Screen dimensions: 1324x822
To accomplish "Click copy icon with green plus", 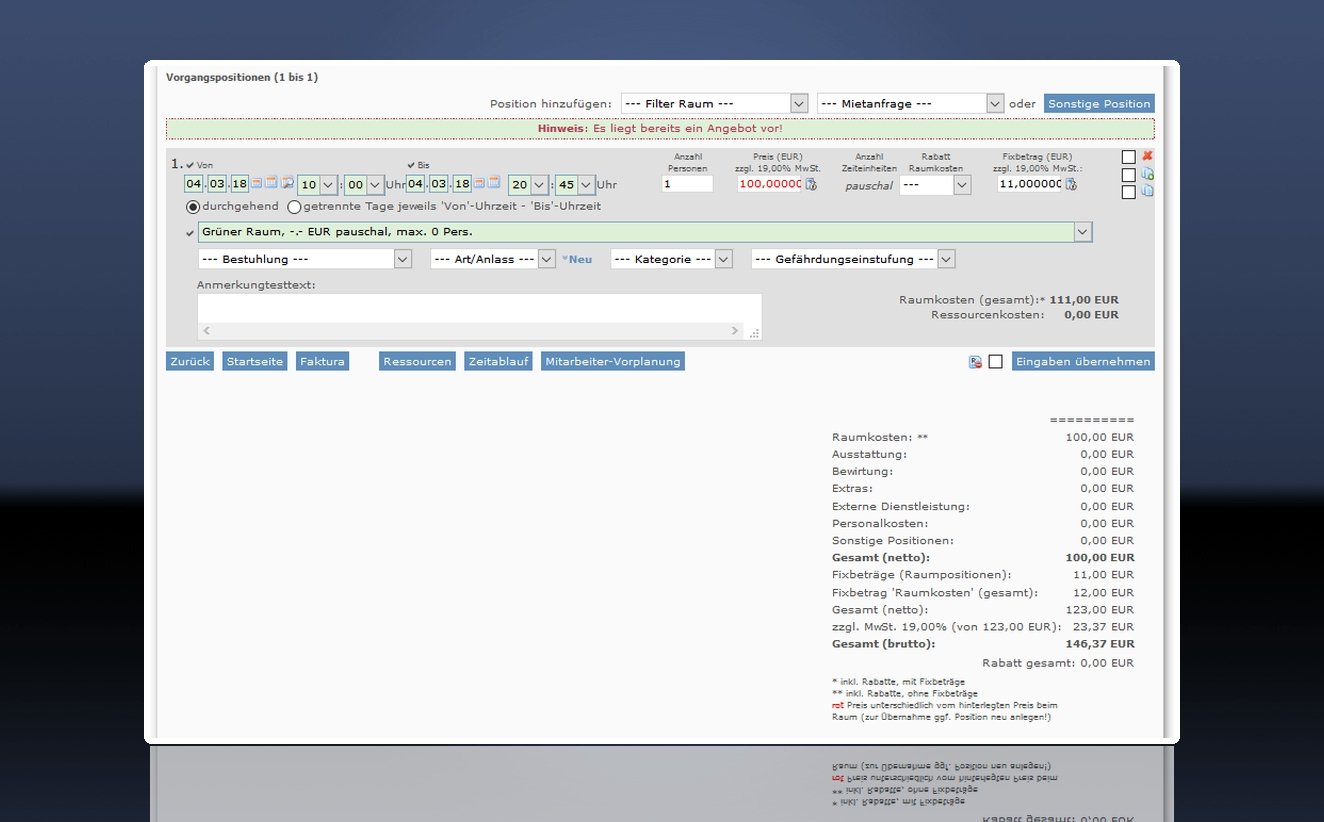I will click(1147, 174).
